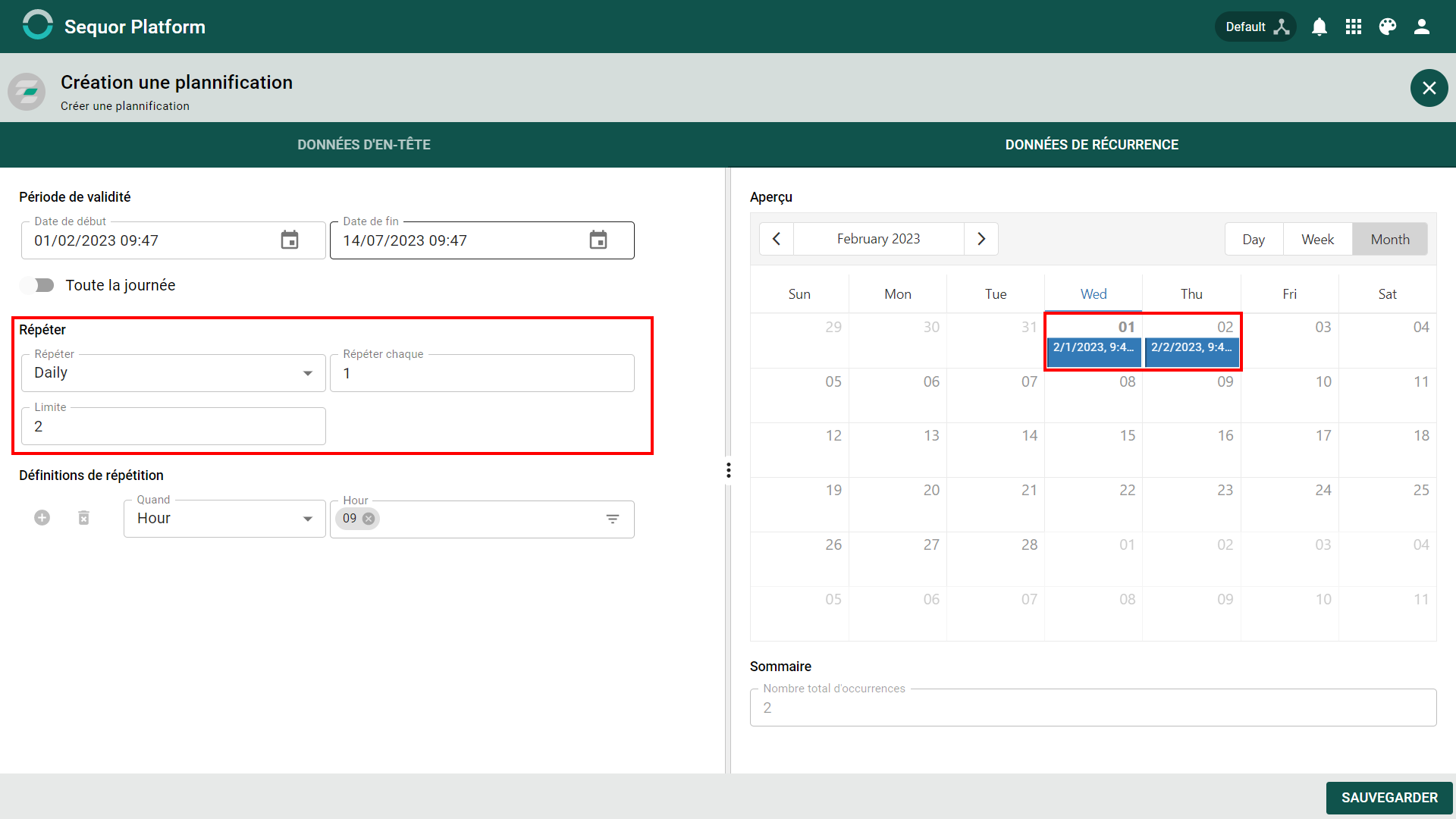Open the theme palette icon

[1388, 27]
